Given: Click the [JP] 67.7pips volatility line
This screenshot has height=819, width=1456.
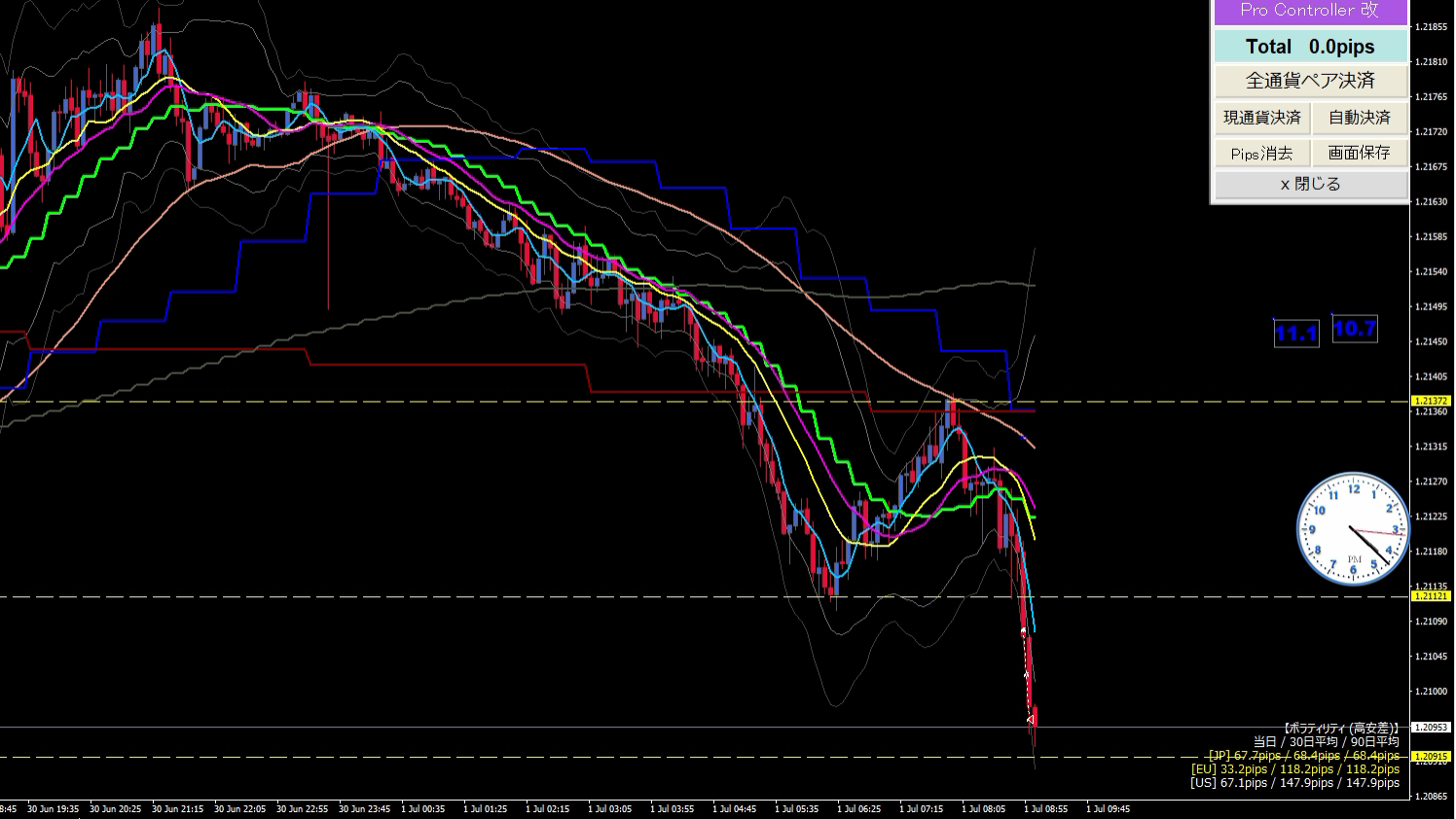Looking at the screenshot, I should pos(1303,756).
